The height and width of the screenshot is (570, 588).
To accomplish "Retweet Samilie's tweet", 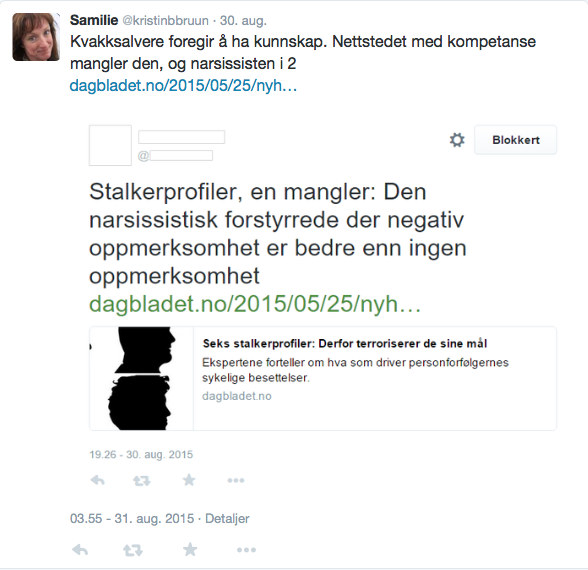I will (x=133, y=550).
